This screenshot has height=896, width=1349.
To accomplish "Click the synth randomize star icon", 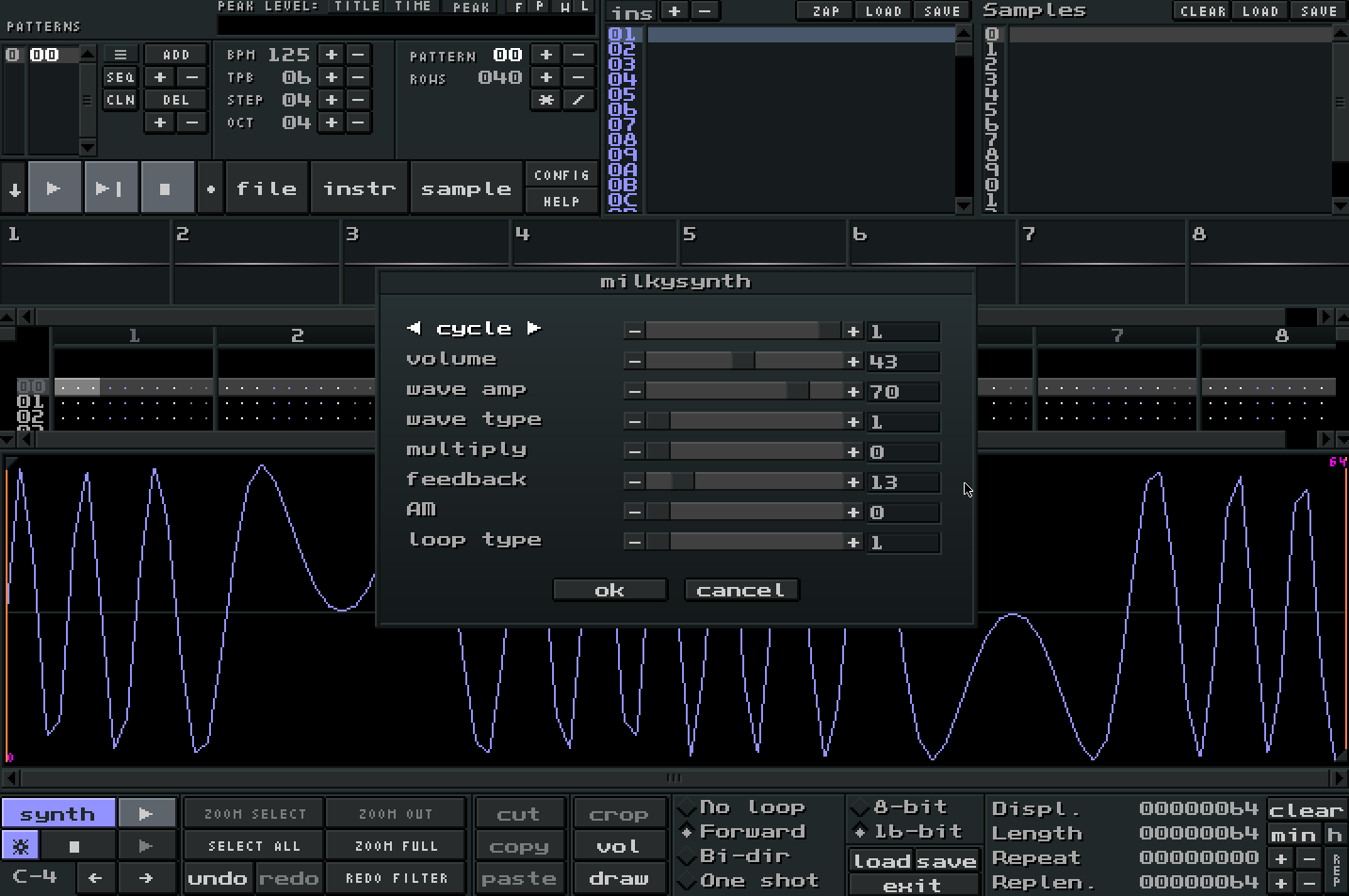I will (x=23, y=845).
